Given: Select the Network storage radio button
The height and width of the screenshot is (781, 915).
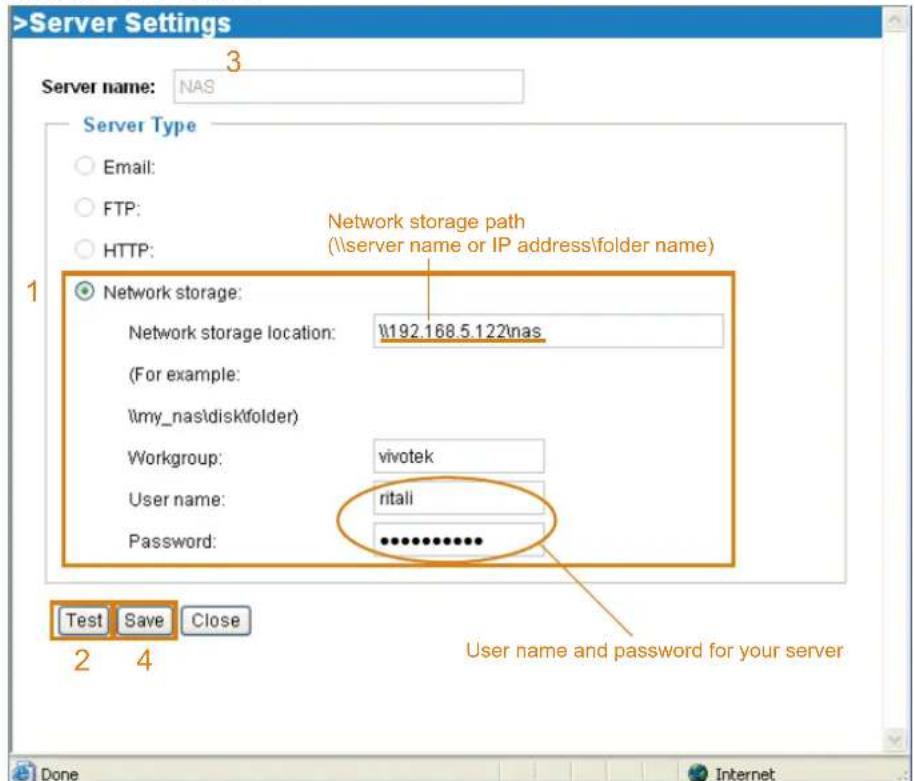Looking at the screenshot, I should 85,291.
